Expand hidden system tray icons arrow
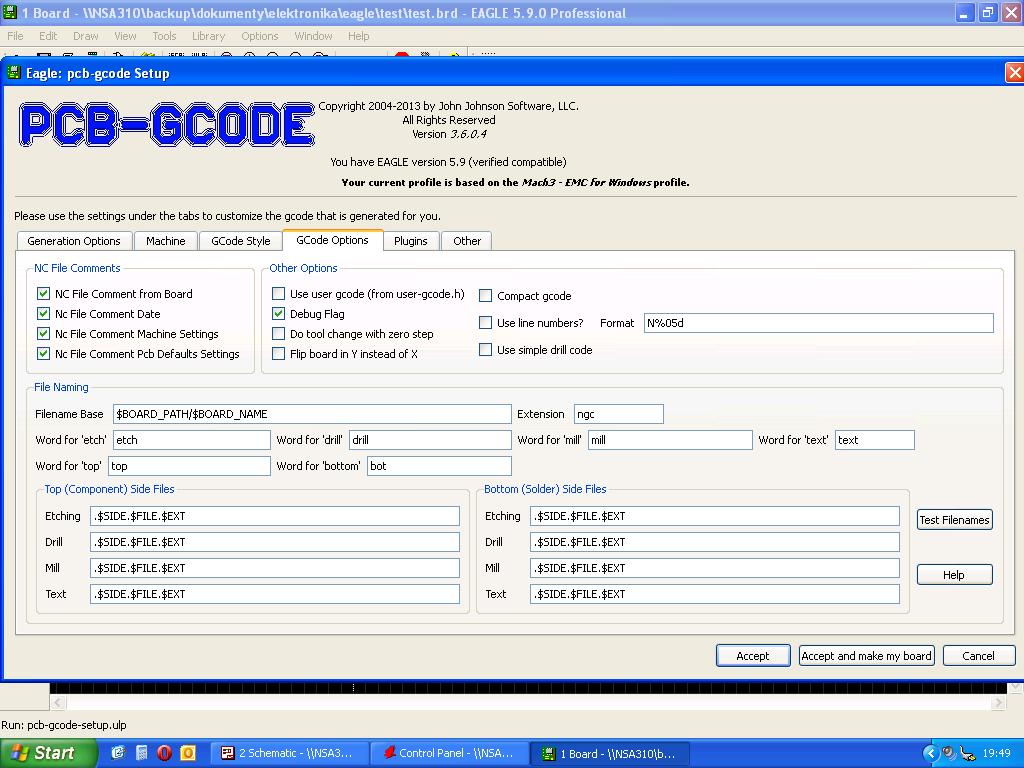 (930, 753)
